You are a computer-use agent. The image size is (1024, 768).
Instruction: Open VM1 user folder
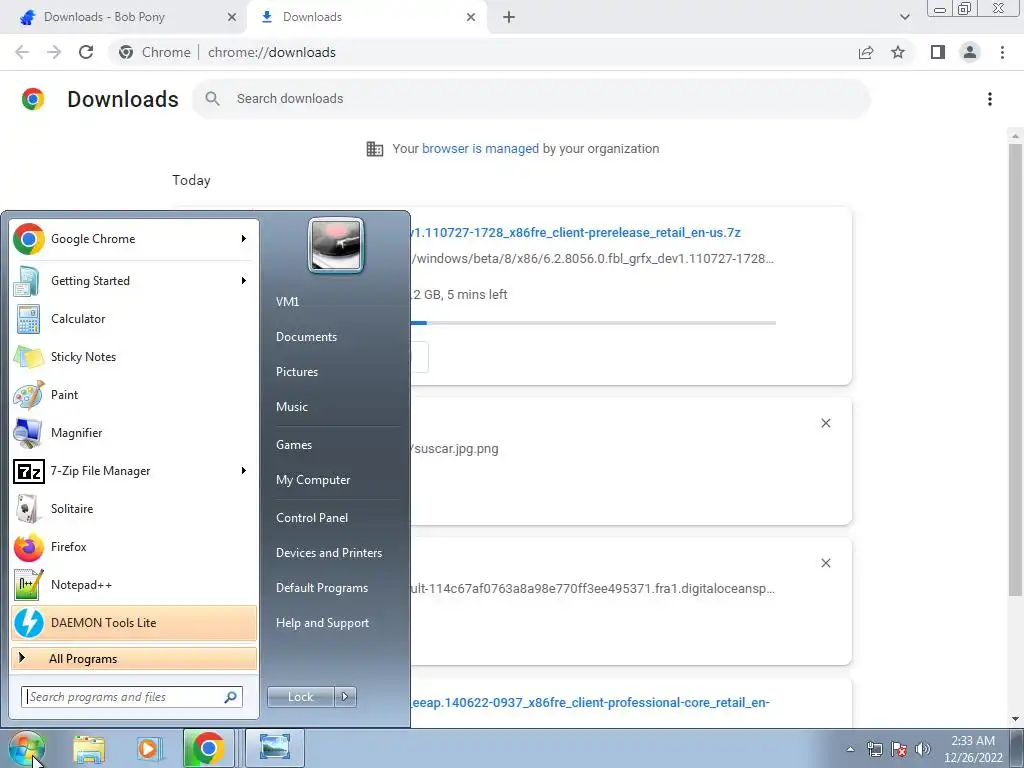[287, 302]
